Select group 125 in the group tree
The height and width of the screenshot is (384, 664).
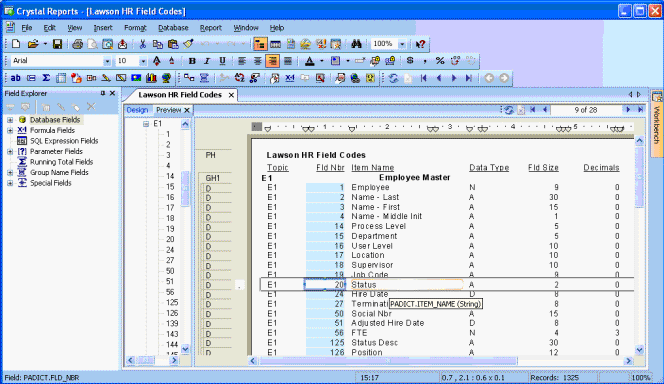pos(172,302)
